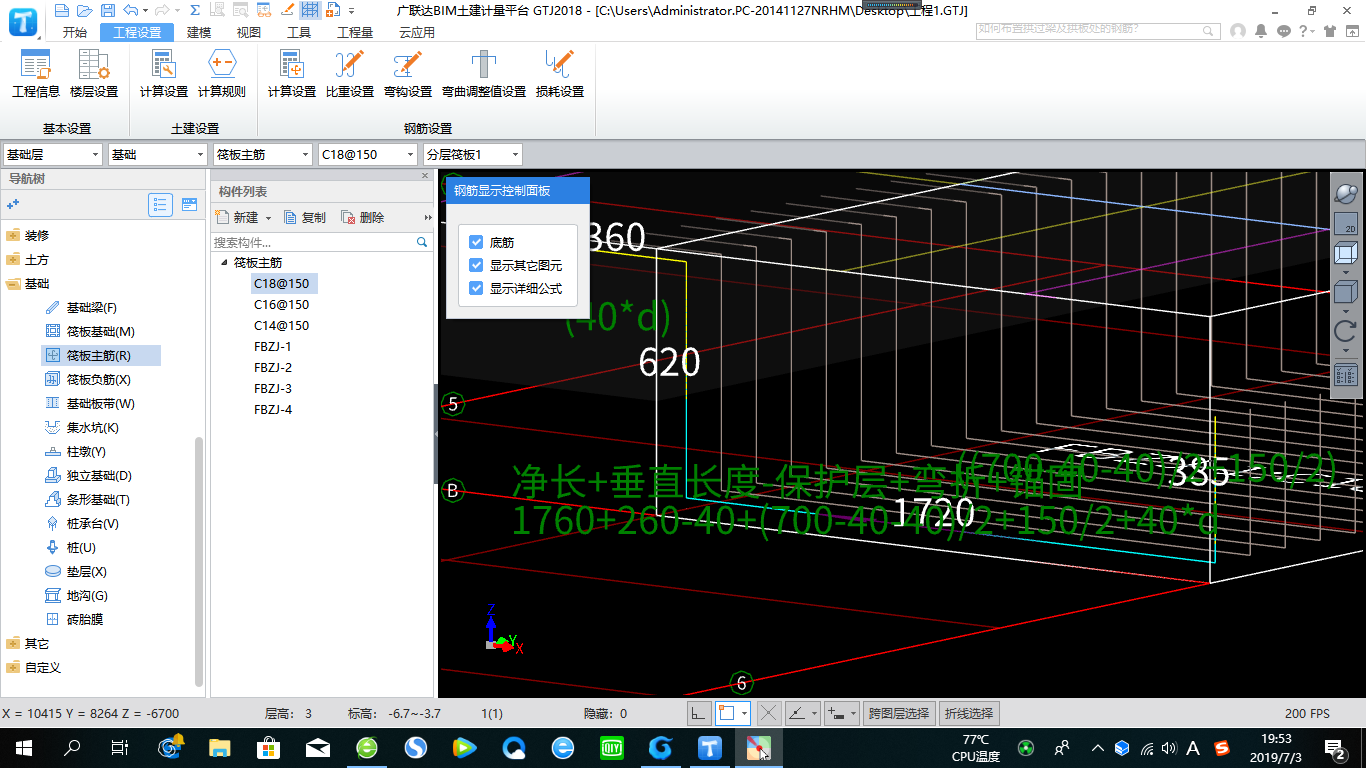Click the New file icon in quick access toolbar
Image resolution: width=1366 pixels, height=768 pixels.
tap(62, 10)
